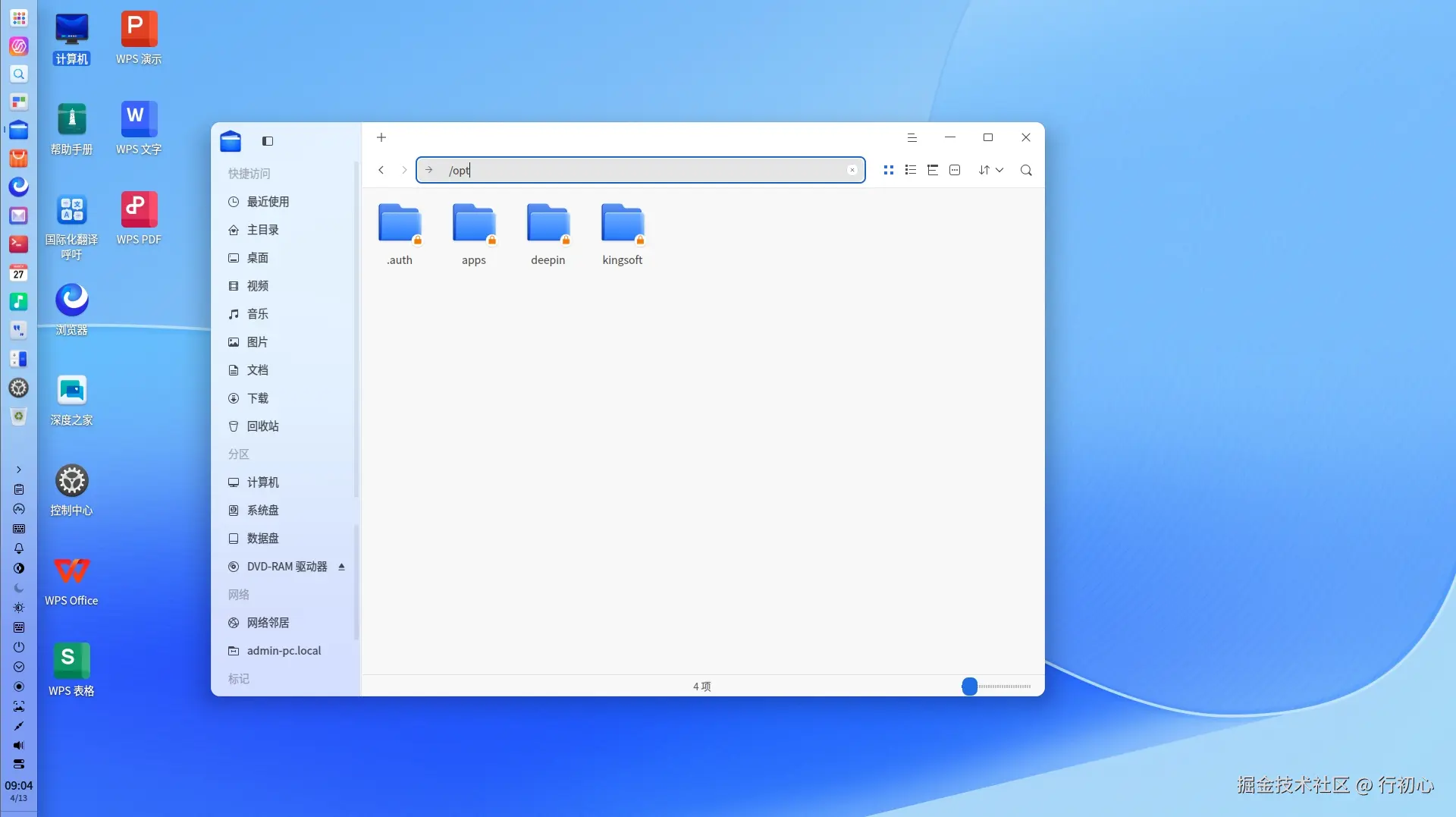Open 浏览器 desktop shortcut
Screen dimensions: 1456x817
(x=72, y=310)
